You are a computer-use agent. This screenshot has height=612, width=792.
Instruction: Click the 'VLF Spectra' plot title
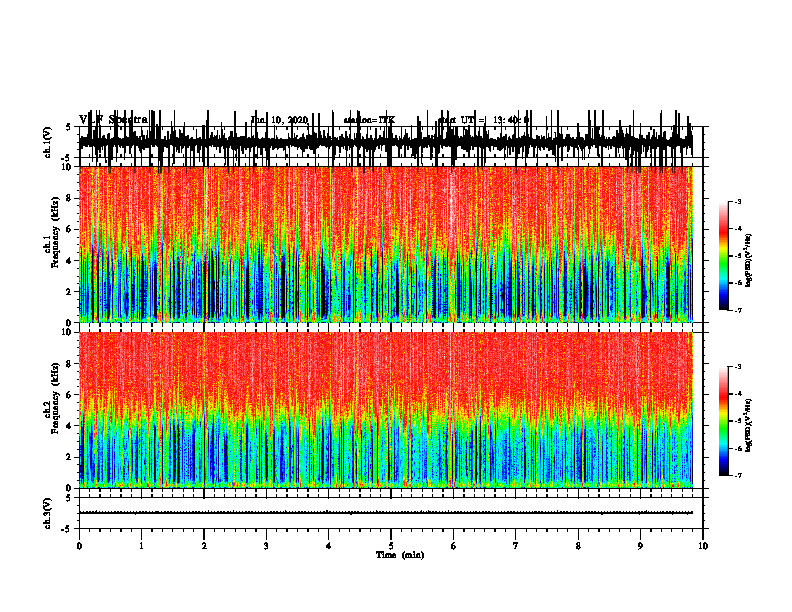click(114, 119)
